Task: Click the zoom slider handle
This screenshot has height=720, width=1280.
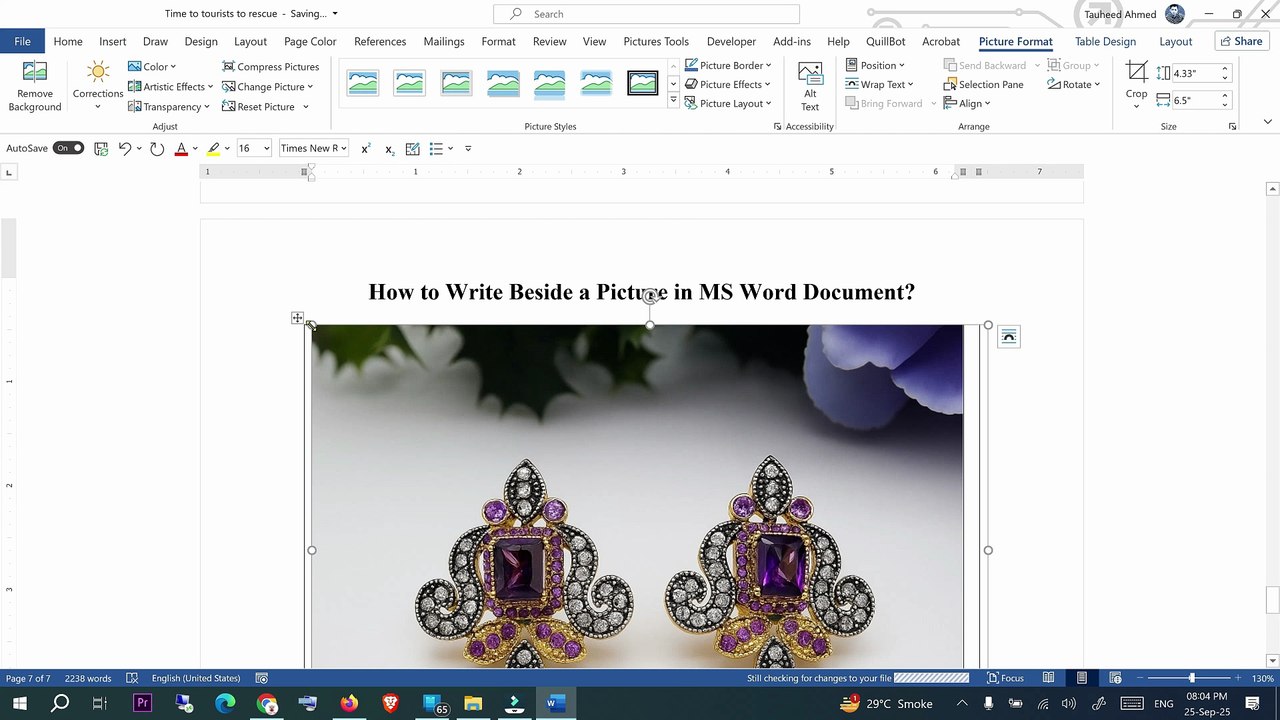Action: pos(1191,678)
